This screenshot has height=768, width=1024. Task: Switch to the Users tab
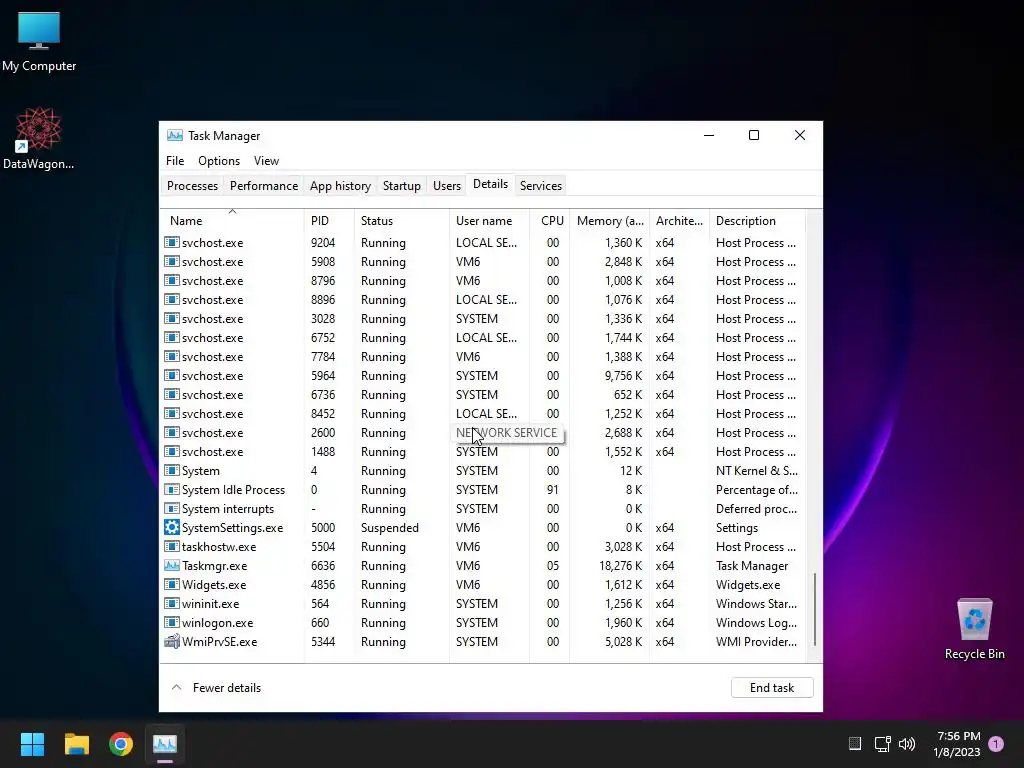pos(447,185)
